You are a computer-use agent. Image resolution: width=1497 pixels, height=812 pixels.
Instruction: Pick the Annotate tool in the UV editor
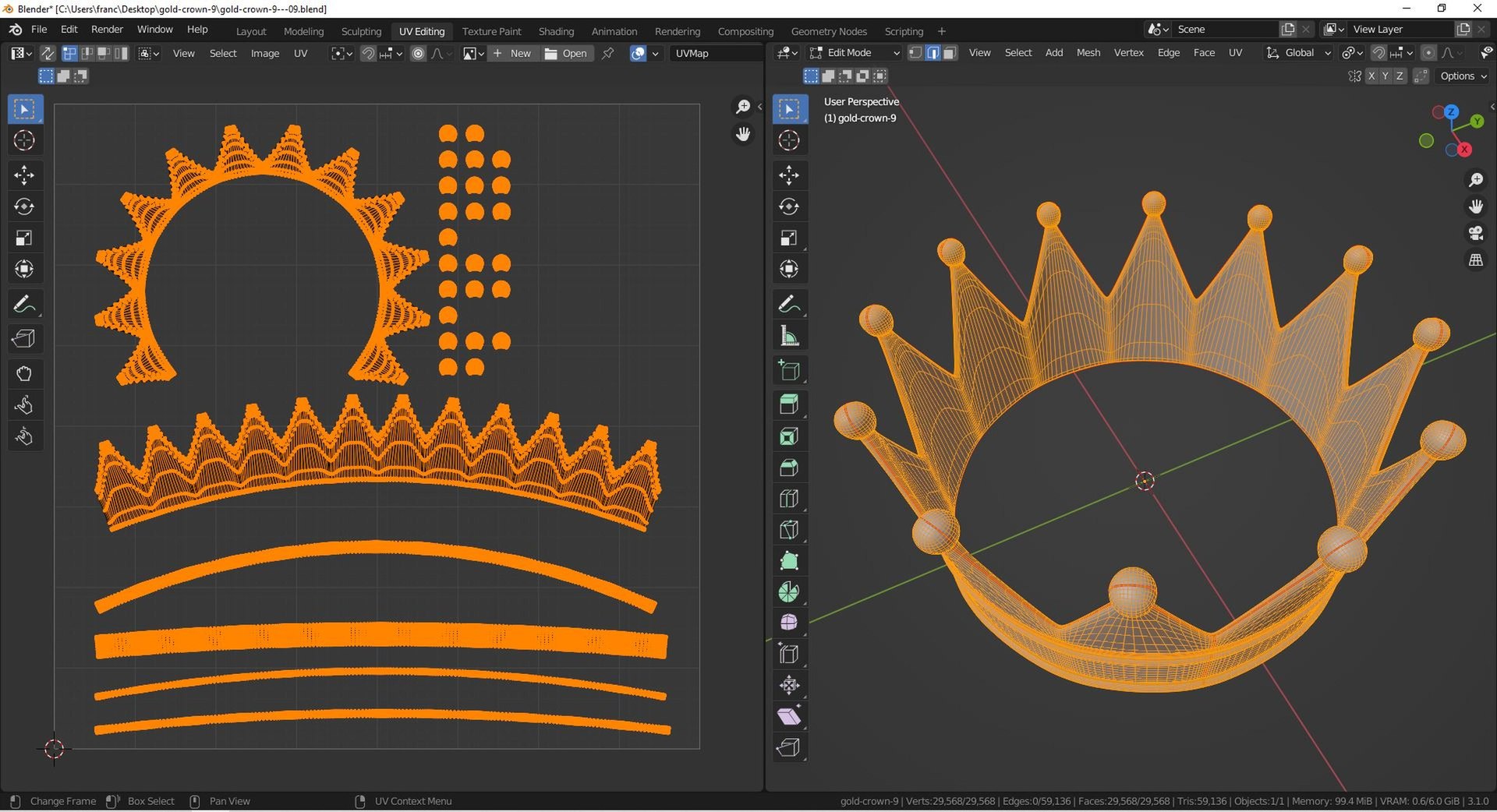tap(24, 304)
